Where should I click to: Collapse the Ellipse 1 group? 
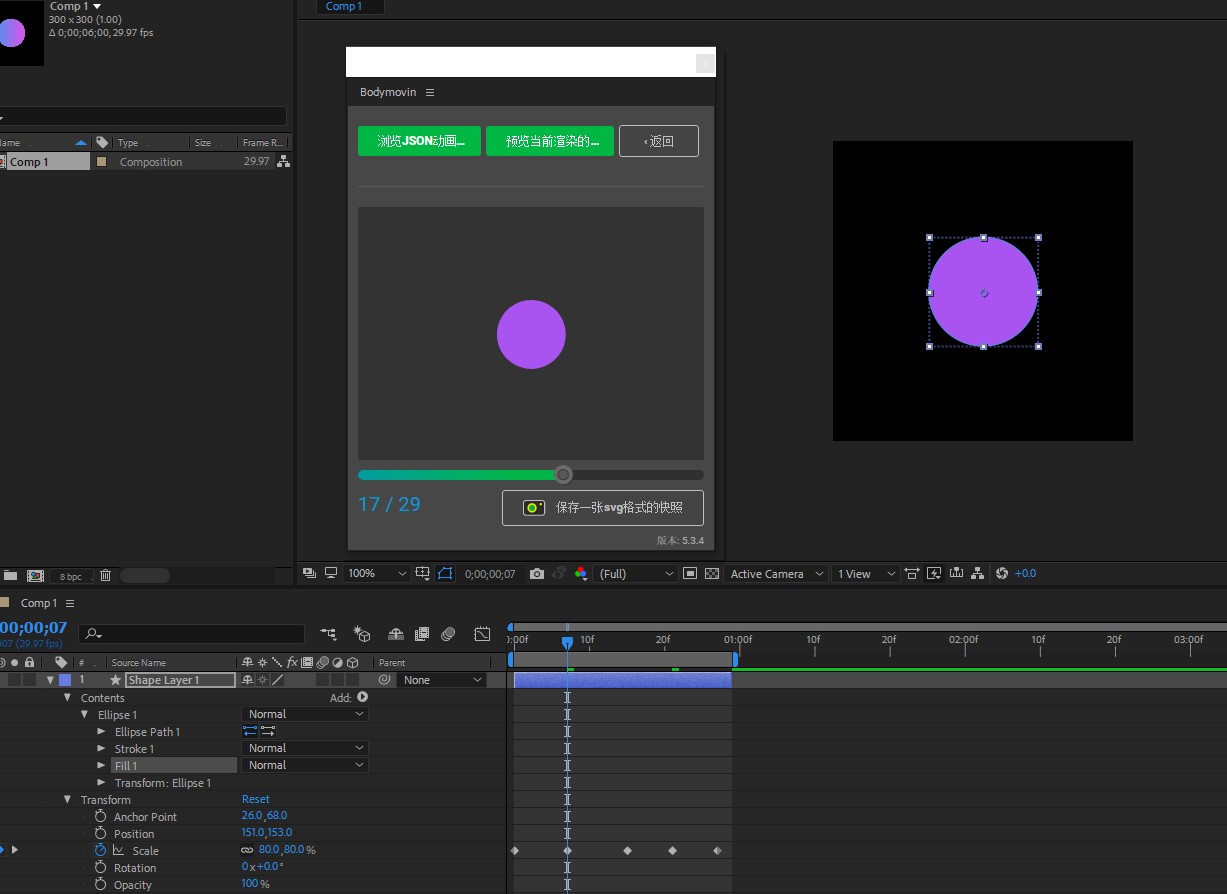click(x=84, y=714)
